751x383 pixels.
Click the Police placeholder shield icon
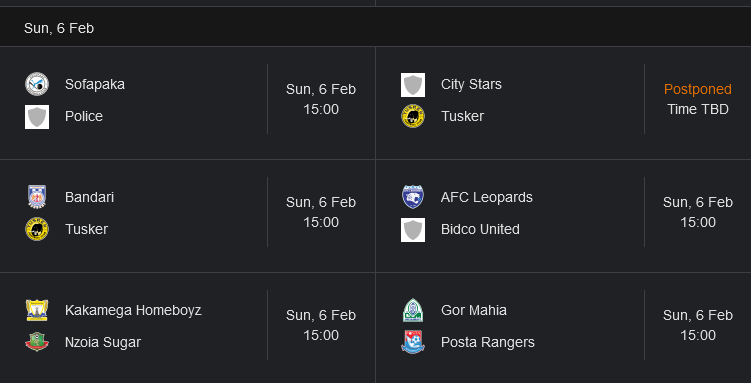click(x=37, y=117)
